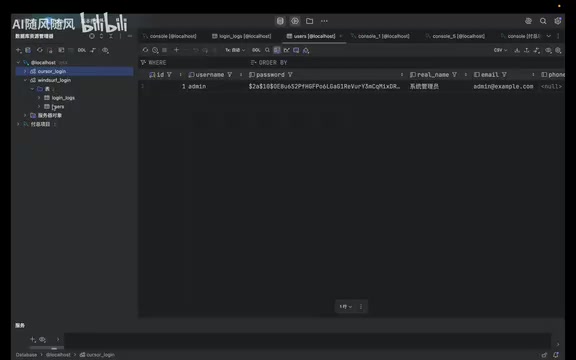
Task: Open Search Everywhere magnifier
Action: pos(543,21)
